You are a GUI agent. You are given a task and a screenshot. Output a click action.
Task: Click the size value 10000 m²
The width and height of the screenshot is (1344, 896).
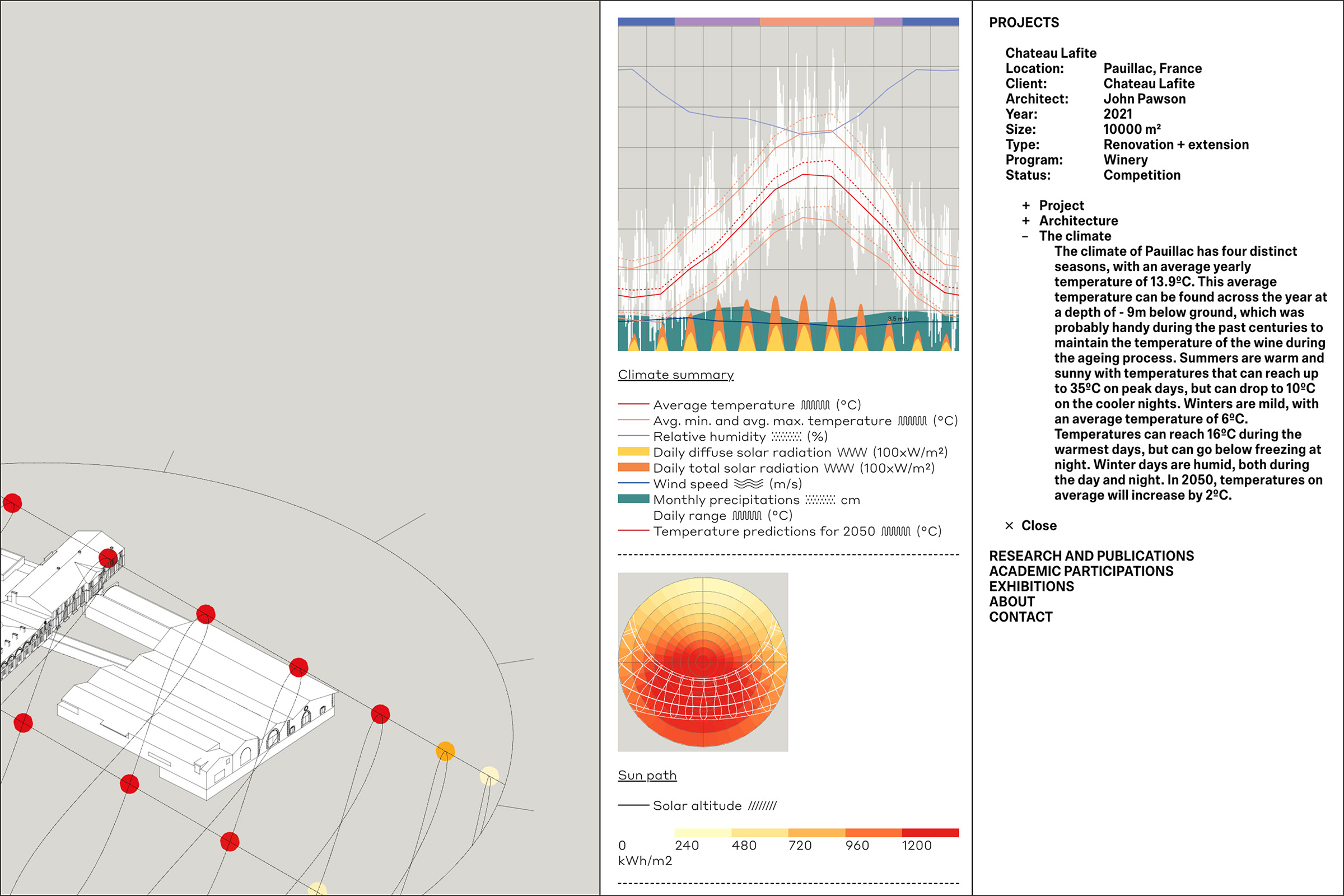click(x=1131, y=129)
